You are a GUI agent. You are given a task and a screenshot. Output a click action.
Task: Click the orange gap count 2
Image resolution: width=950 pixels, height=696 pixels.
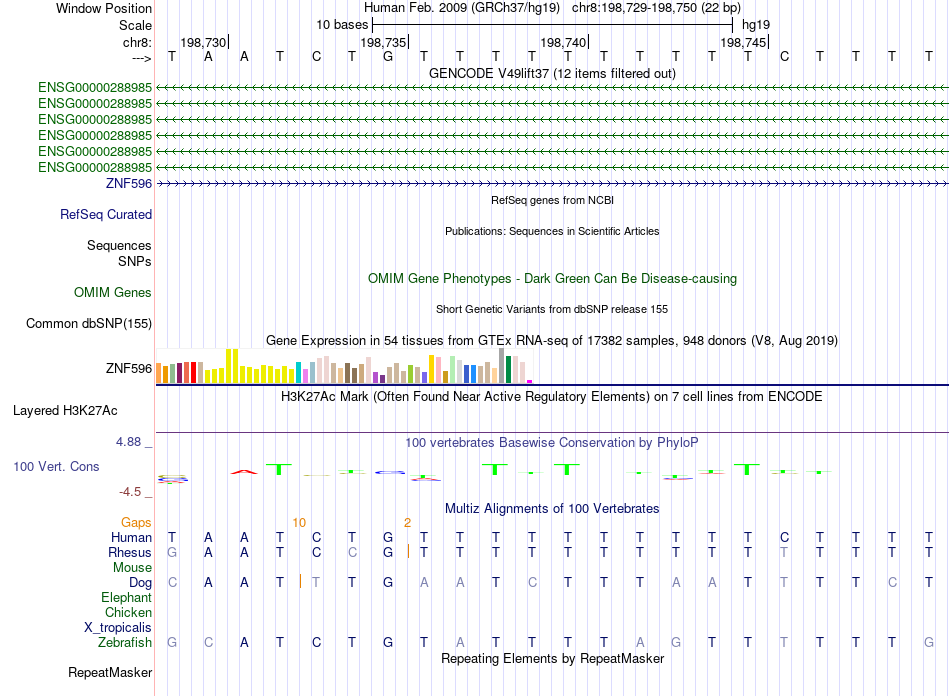[x=407, y=523]
